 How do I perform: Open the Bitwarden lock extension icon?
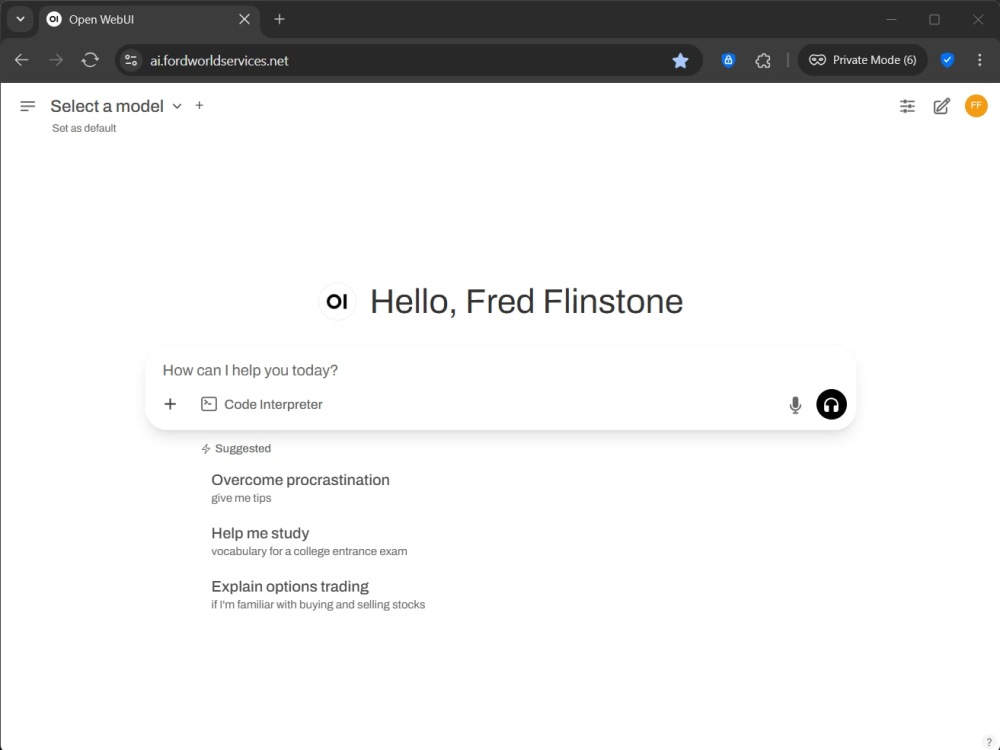pyautogui.click(x=728, y=60)
